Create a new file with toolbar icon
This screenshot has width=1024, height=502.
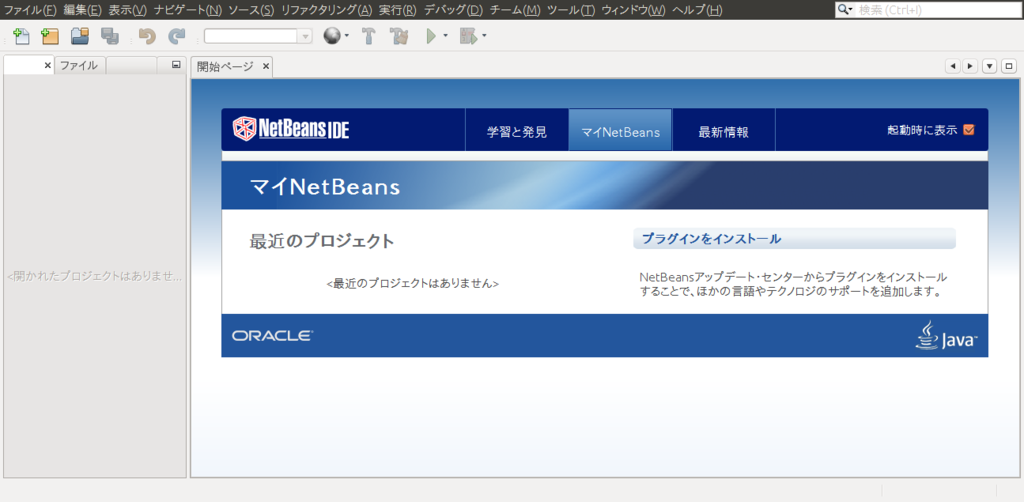(x=22, y=37)
